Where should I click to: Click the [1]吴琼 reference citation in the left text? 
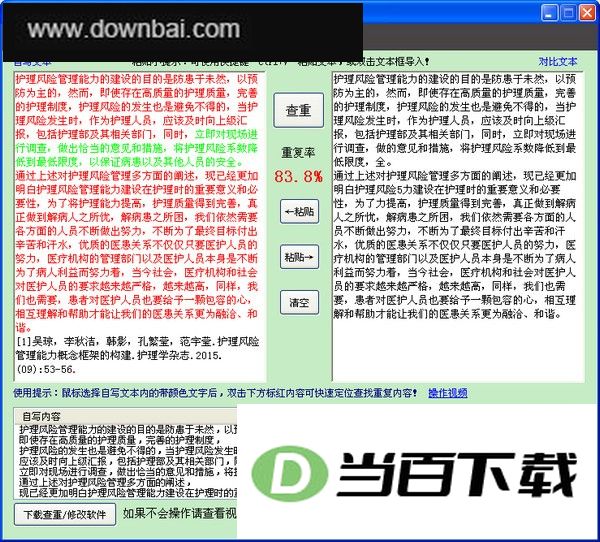click(x=138, y=355)
